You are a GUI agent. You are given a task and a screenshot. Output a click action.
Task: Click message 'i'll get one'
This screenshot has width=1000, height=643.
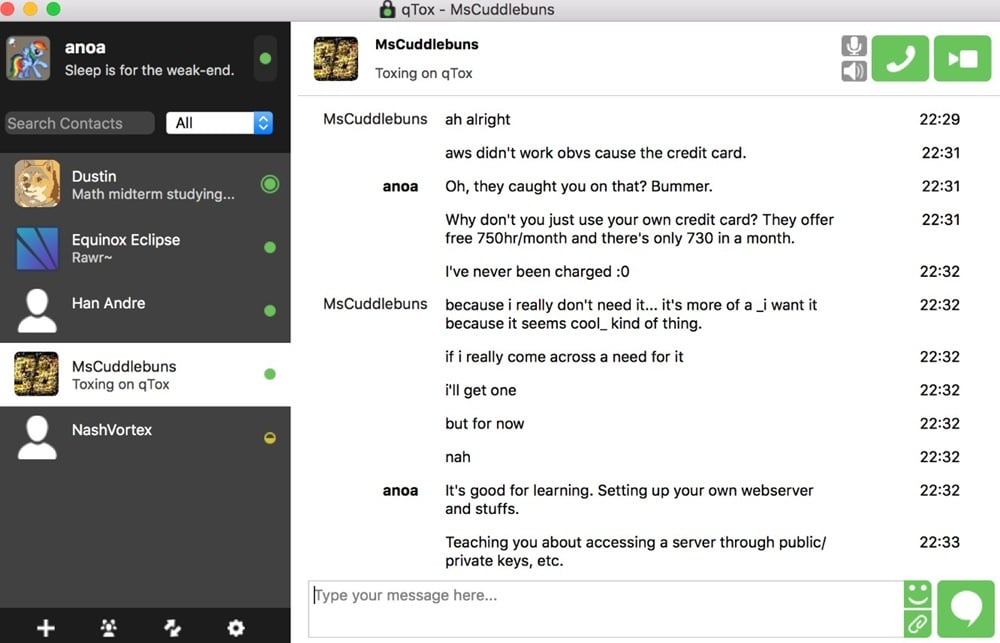[x=480, y=390]
